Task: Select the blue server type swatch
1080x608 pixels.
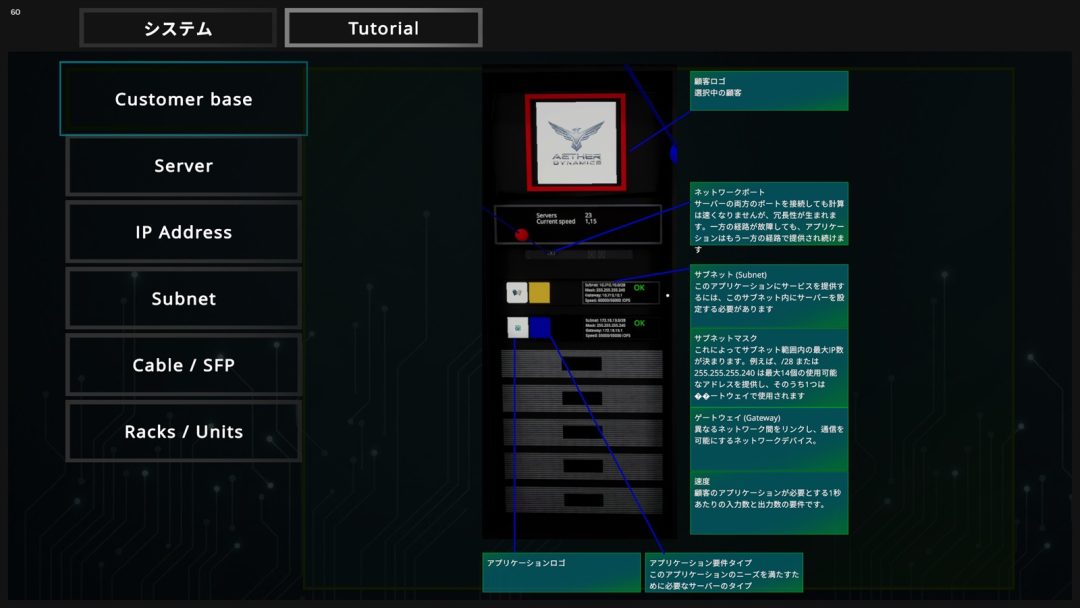Action: click(540, 327)
